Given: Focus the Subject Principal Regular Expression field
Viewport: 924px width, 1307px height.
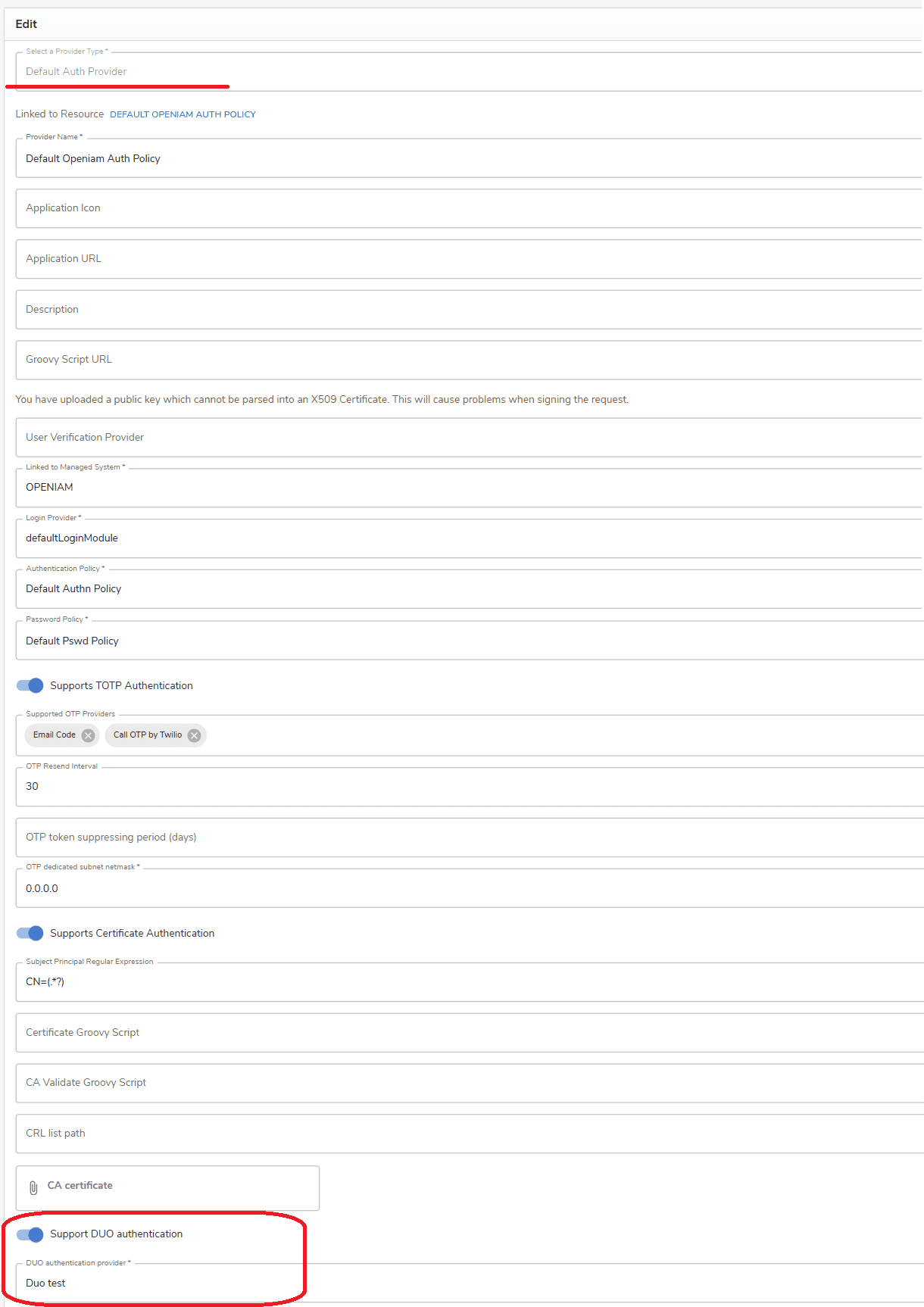Looking at the screenshot, I should click(x=469, y=981).
